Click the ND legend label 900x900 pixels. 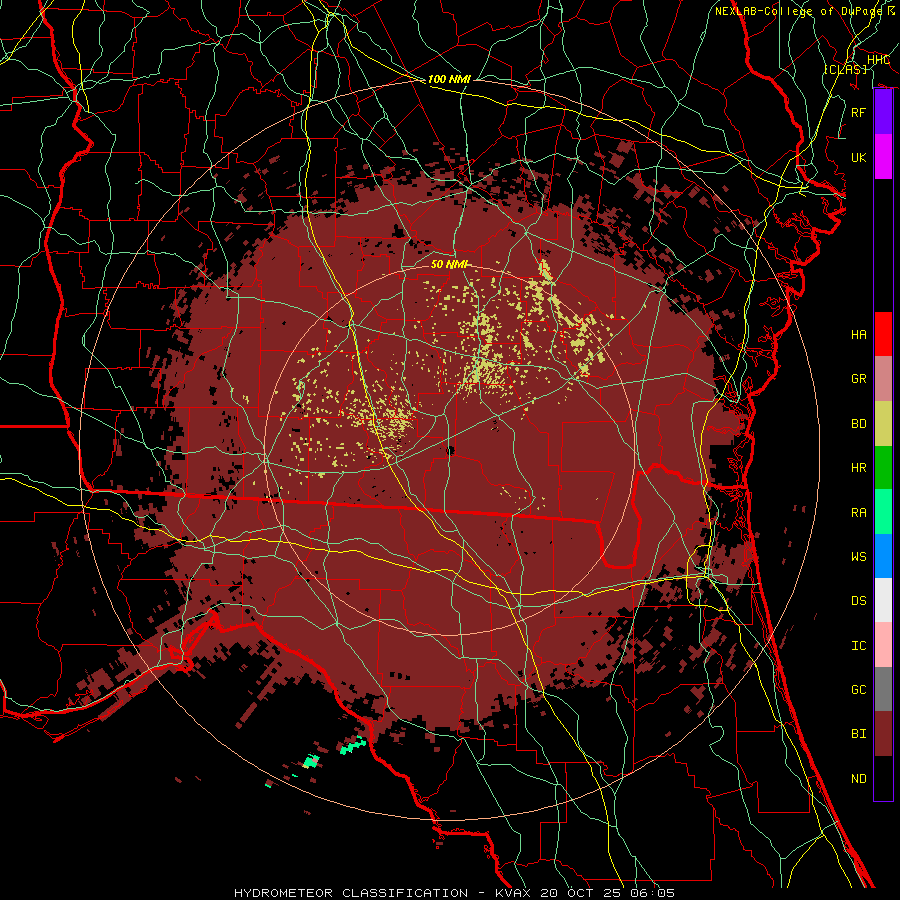click(859, 779)
